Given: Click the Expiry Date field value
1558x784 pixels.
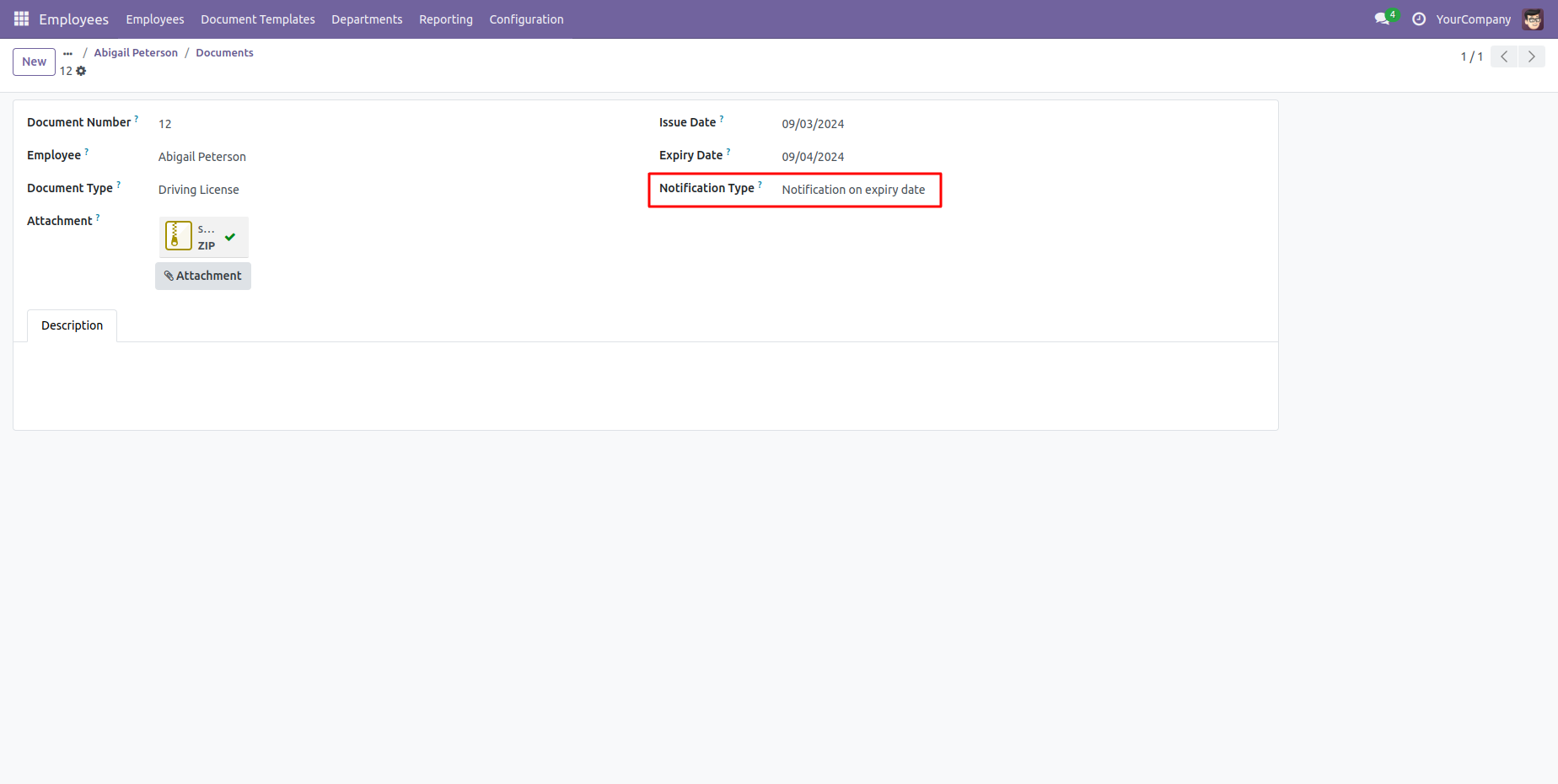Looking at the screenshot, I should coord(813,157).
